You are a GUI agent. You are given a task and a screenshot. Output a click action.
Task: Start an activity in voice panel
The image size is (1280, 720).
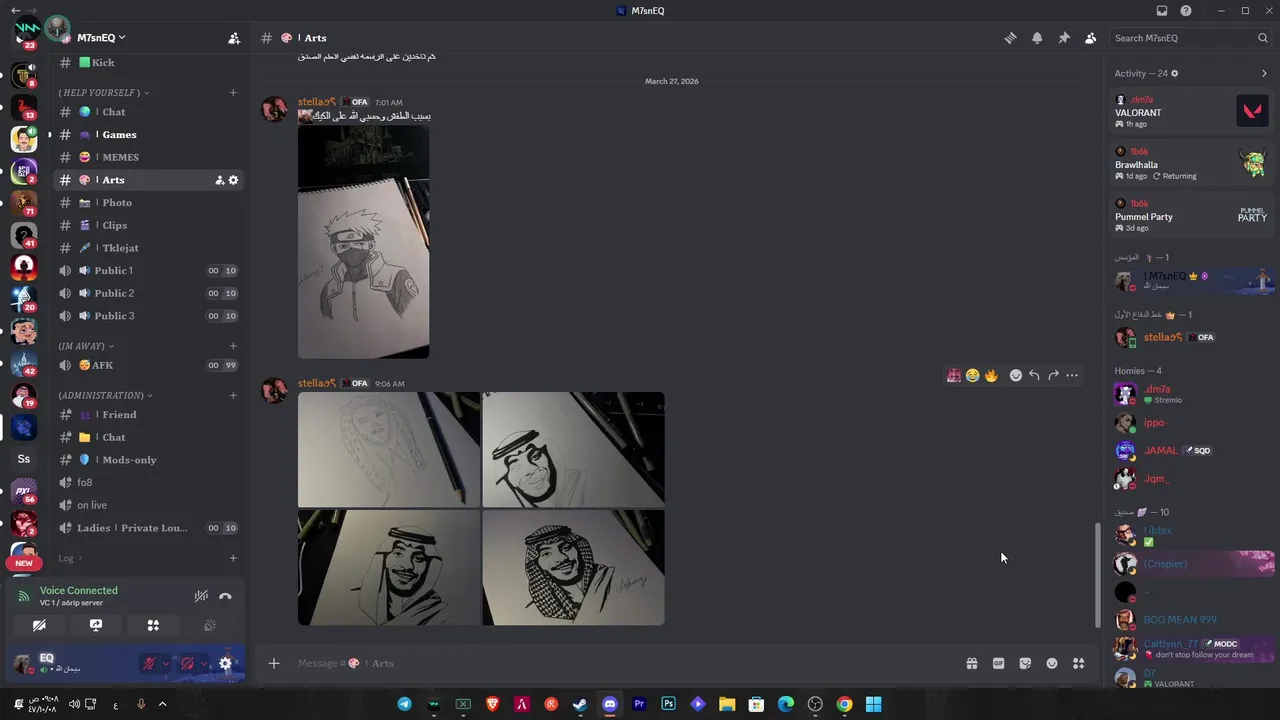[153, 626]
